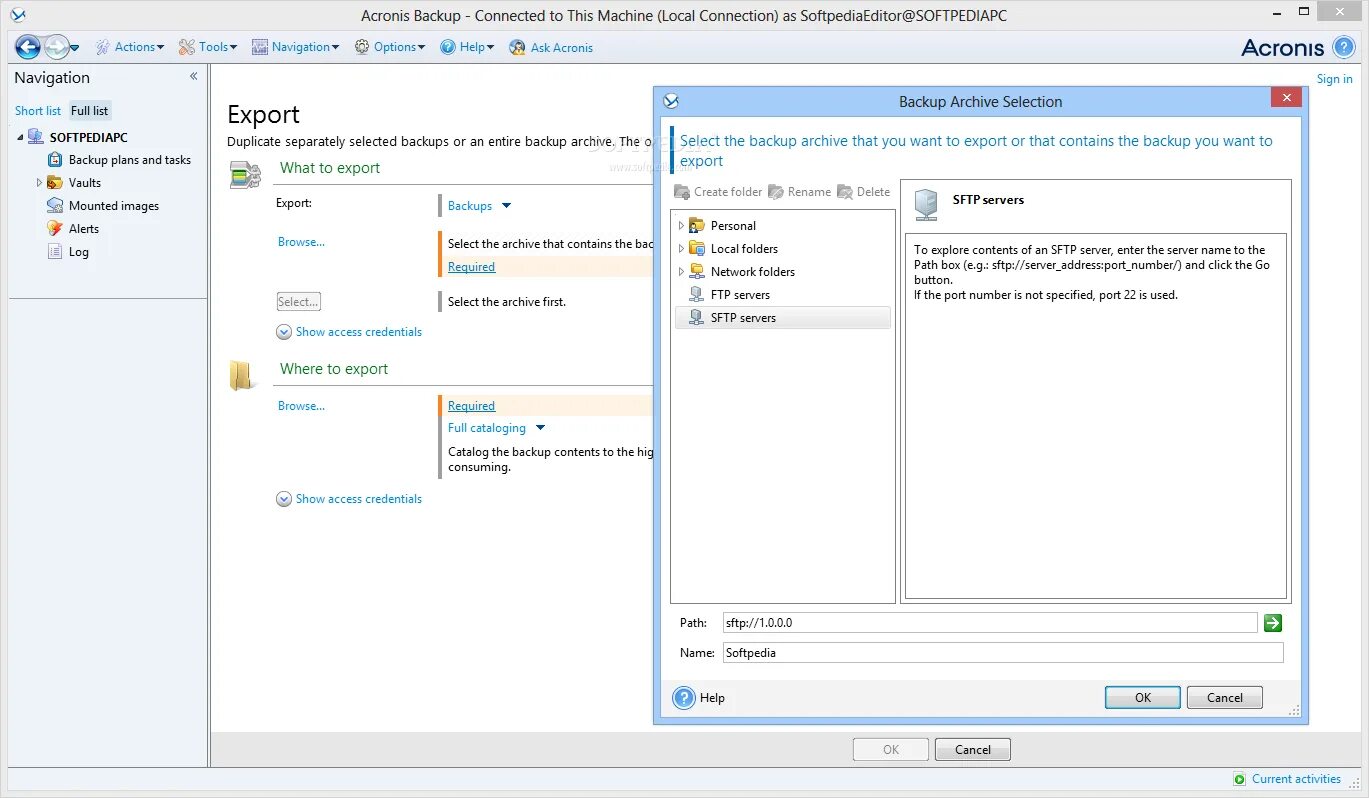Click the dialog resize grip corner

coord(1296,712)
